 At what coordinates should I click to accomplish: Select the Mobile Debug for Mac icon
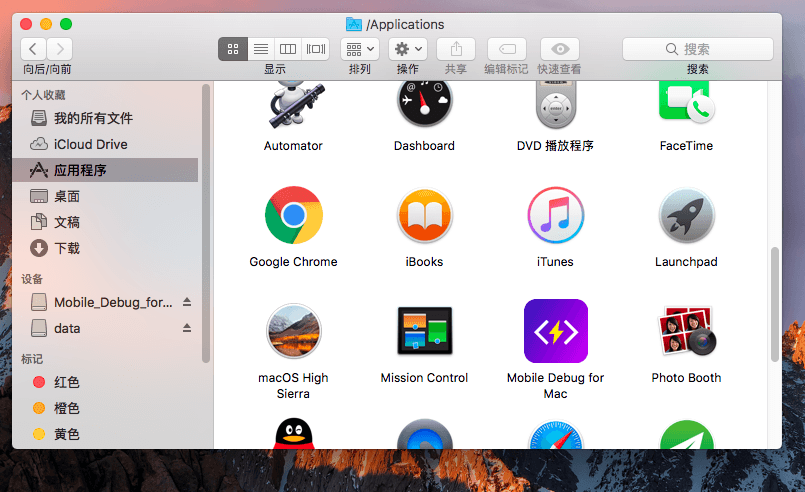[x=555, y=331]
